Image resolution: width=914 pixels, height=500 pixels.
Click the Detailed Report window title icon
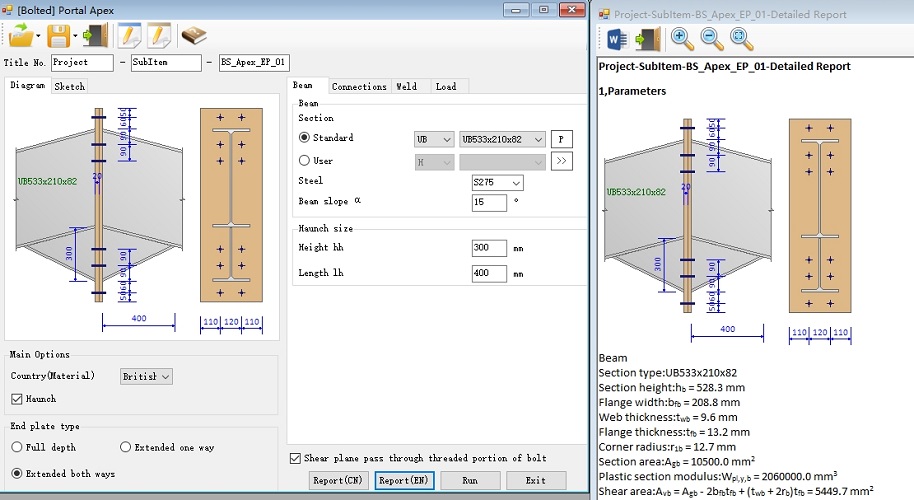click(604, 14)
